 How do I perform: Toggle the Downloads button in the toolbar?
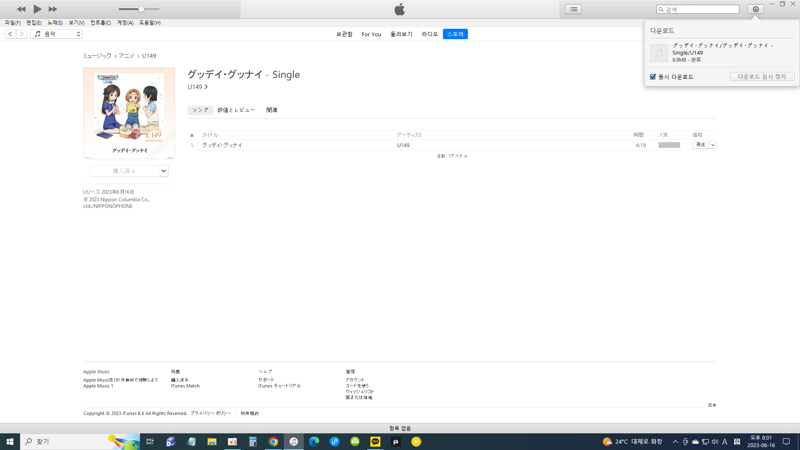tap(756, 9)
